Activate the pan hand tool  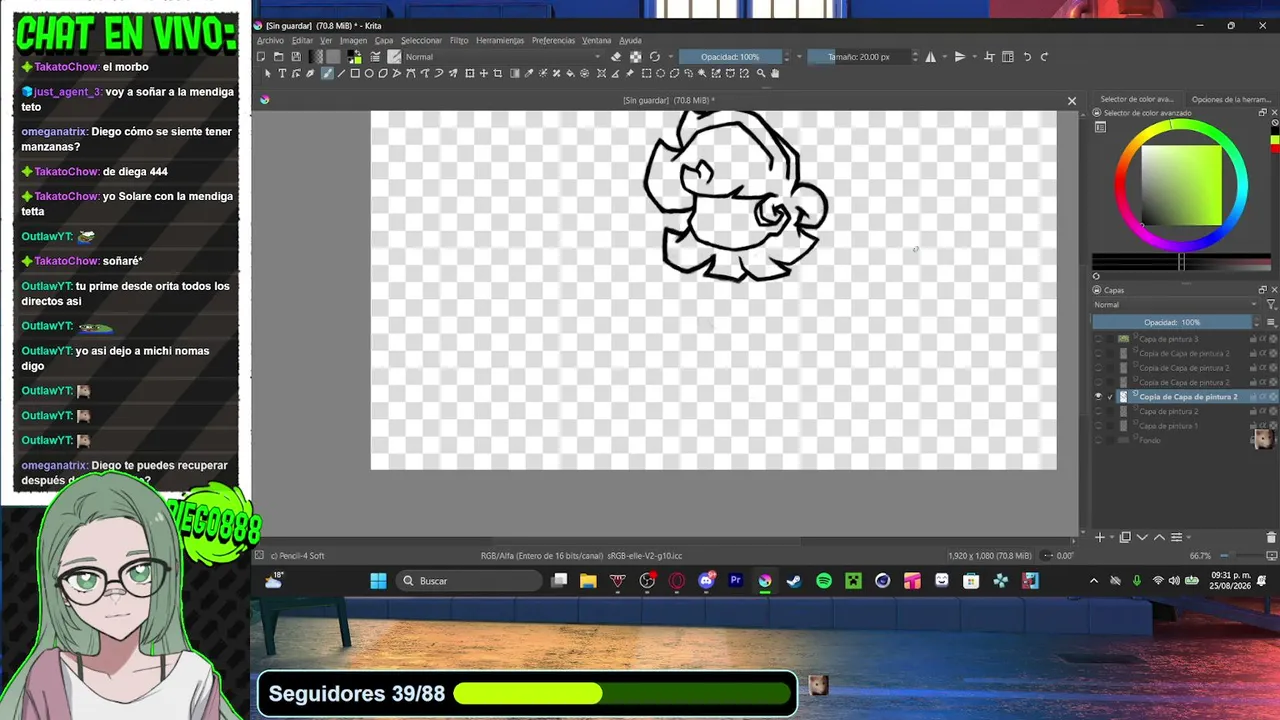pos(775,73)
